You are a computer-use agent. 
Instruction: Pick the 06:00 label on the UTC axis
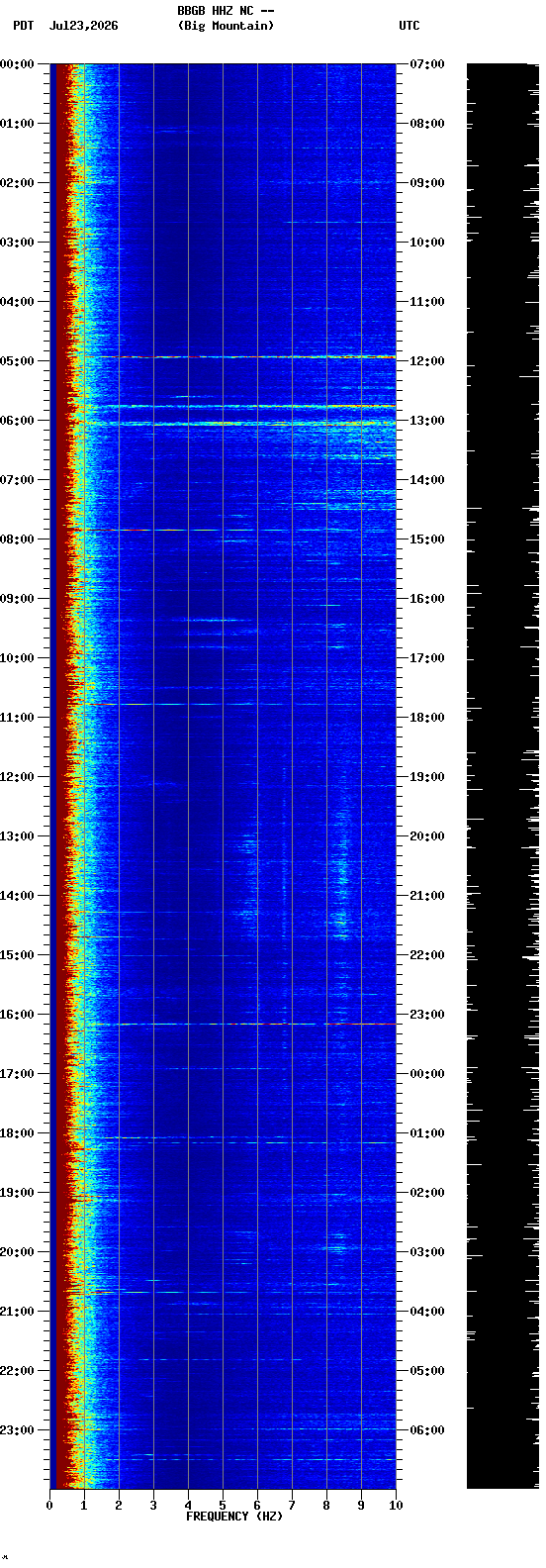click(x=427, y=1430)
